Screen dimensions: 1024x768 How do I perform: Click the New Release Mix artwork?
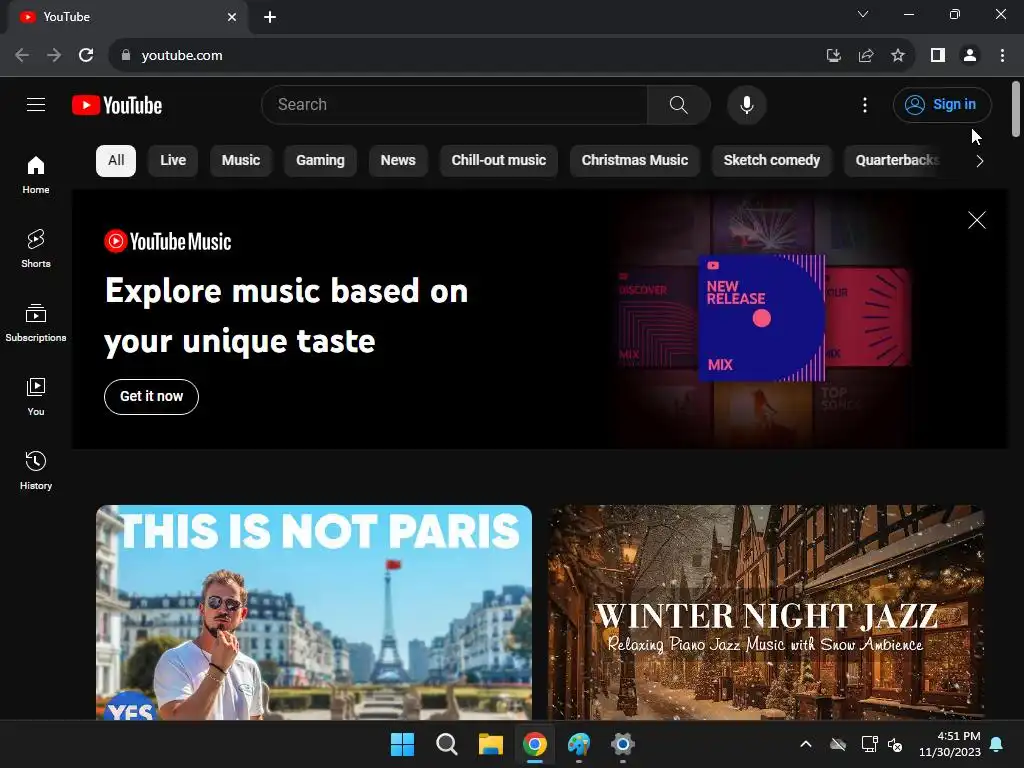click(x=761, y=318)
